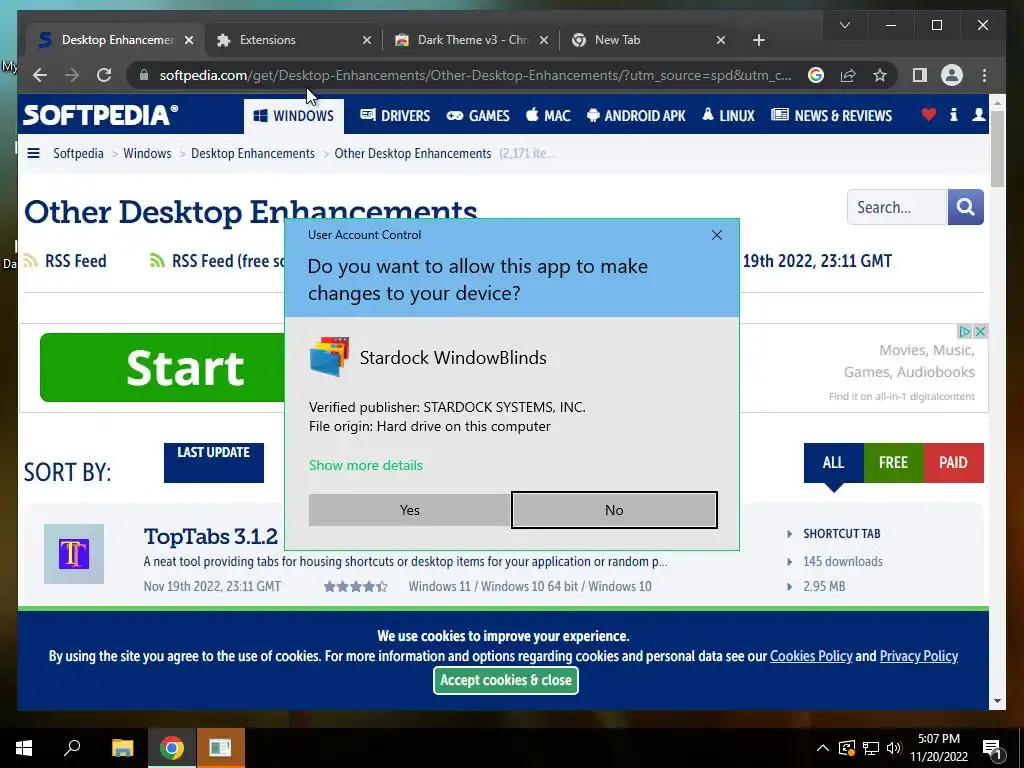Open the hamburger menu in breadcrumb bar

(x=33, y=153)
